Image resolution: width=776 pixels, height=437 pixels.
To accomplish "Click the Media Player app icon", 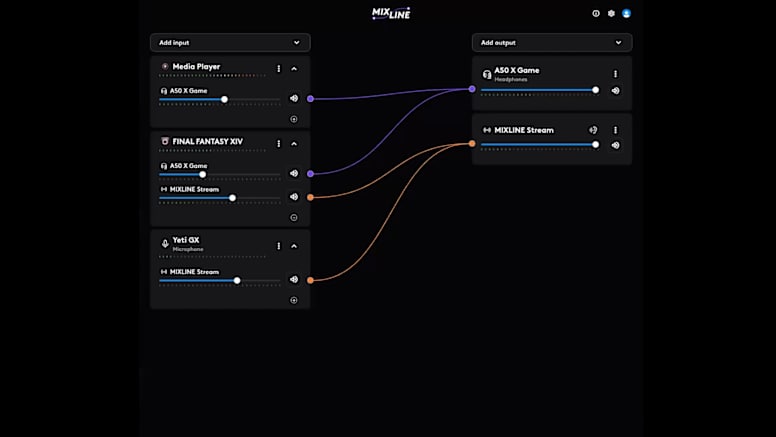I will [x=165, y=66].
